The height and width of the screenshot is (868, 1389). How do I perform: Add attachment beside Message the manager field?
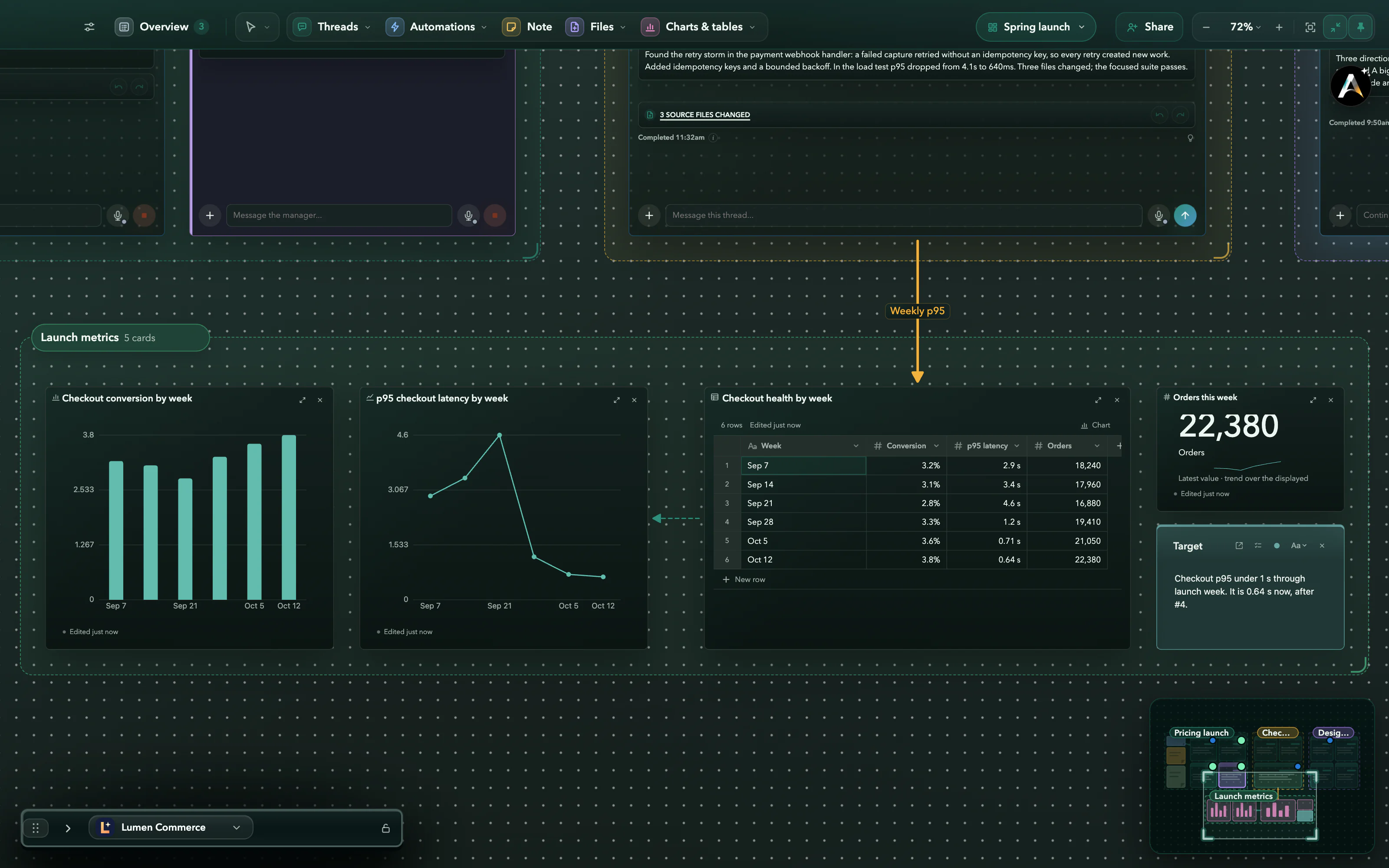210,215
